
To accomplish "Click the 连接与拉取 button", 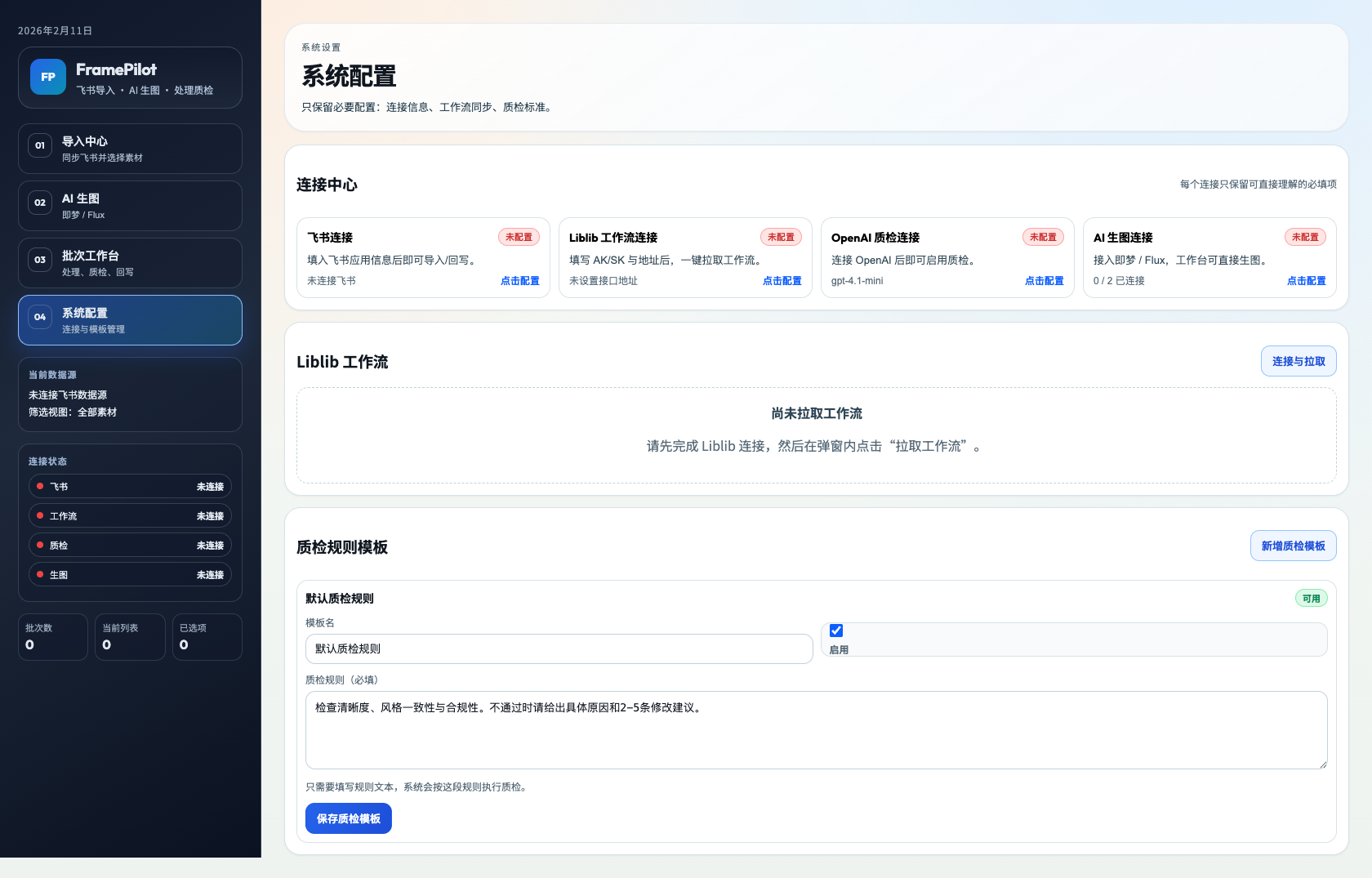I will pyautogui.click(x=1298, y=360).
